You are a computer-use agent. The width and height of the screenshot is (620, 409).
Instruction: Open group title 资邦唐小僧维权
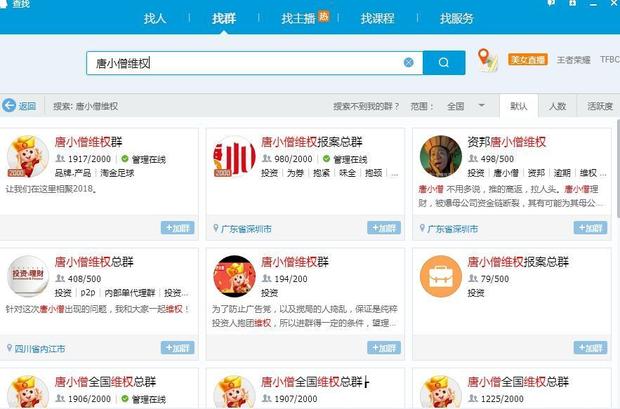click(x=507, y=142)
